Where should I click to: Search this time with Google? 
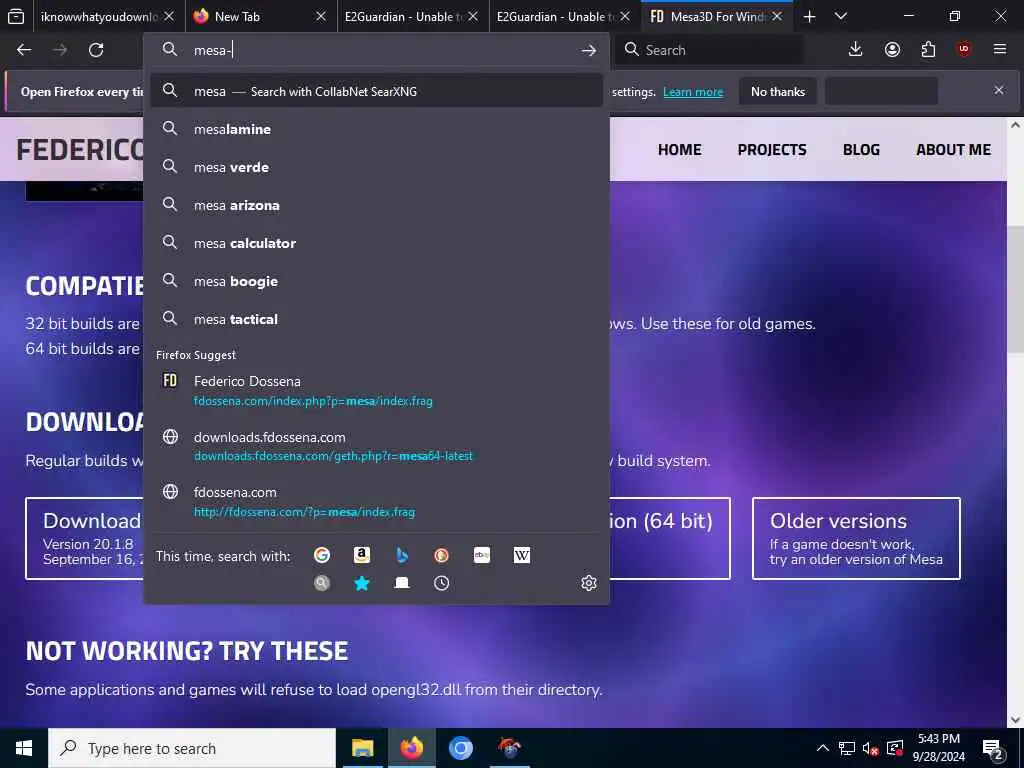pos(322,555)
